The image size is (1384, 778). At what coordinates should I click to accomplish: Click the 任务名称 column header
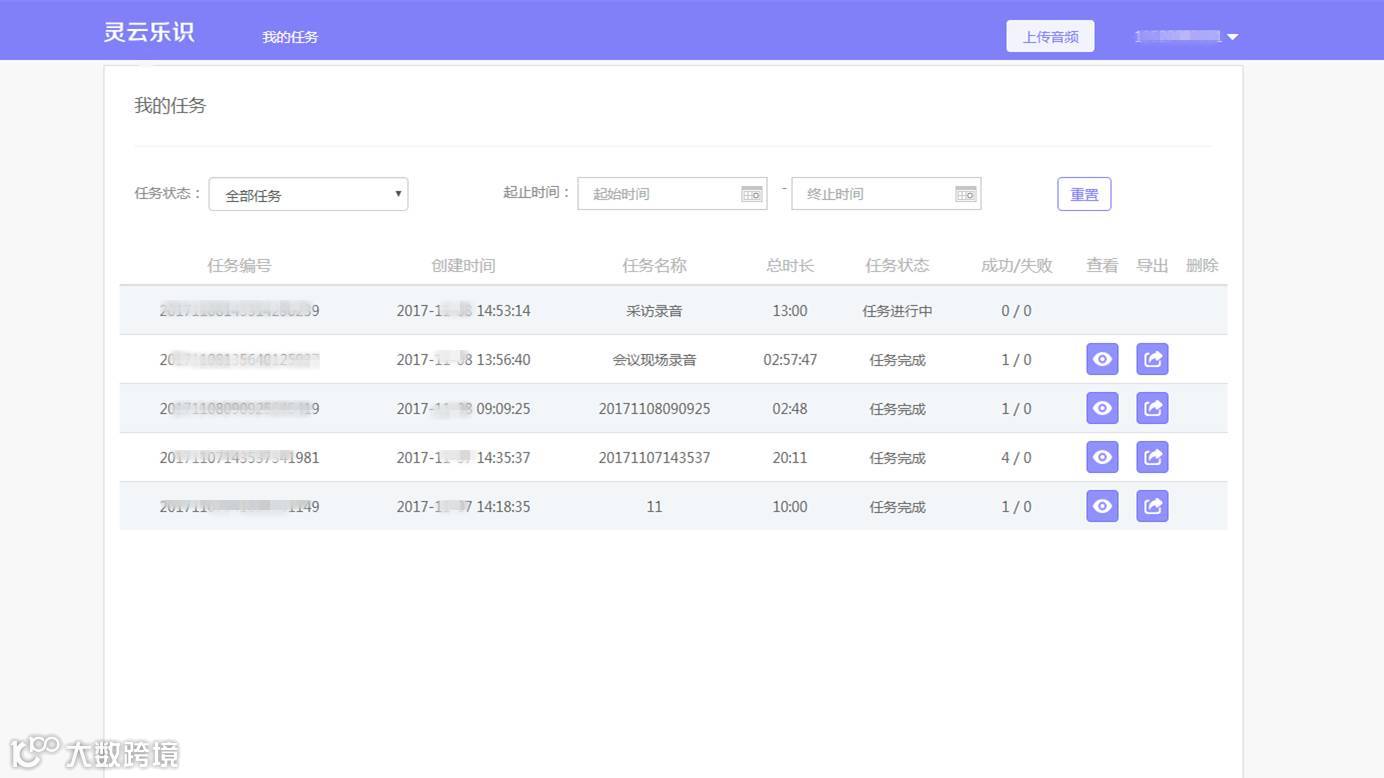[654, 265]
